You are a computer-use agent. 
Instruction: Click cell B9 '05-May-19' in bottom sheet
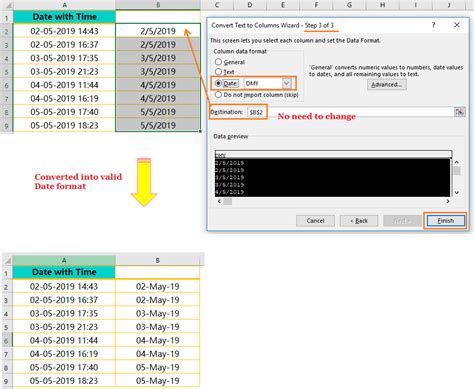pyautogui.click(x=158, y=381)
